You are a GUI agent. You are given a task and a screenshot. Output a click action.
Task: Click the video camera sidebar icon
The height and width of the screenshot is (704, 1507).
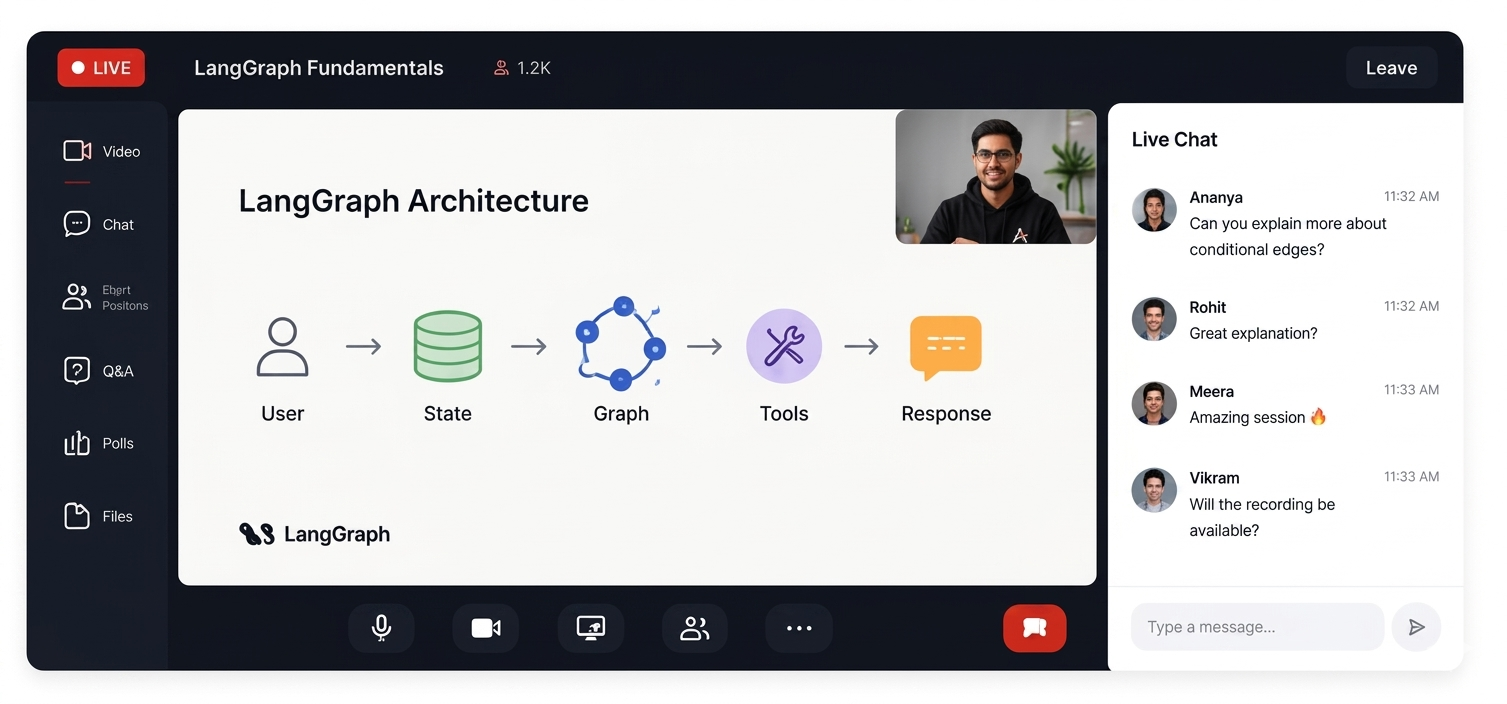(x=77, y=151)
